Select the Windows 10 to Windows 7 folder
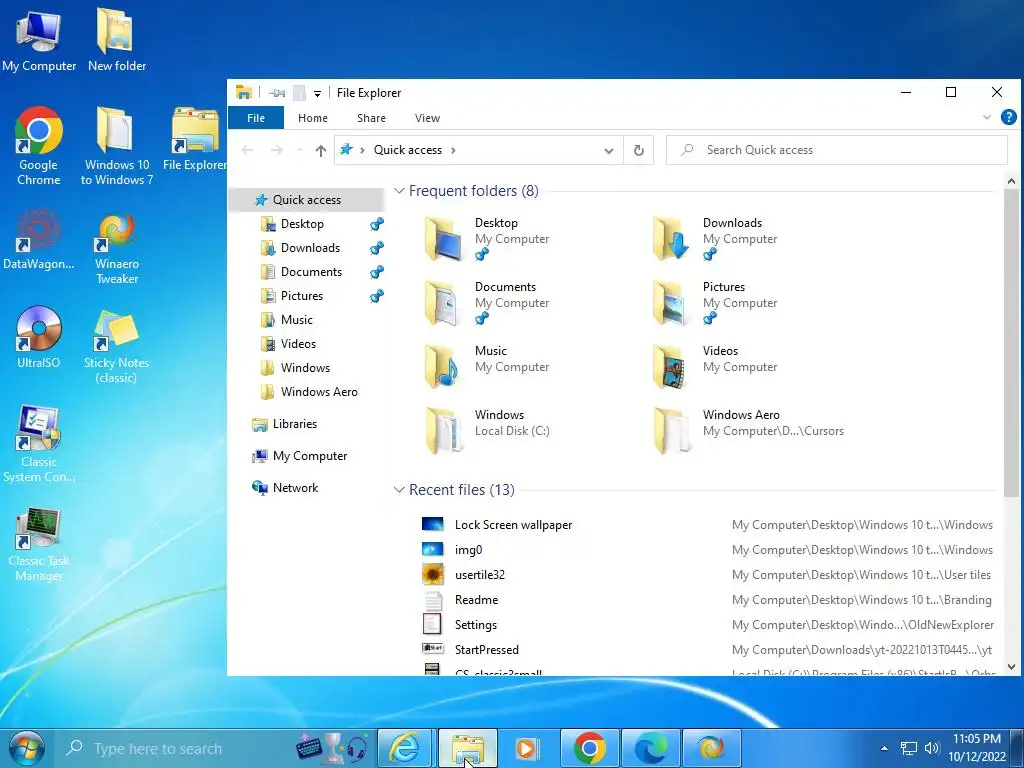The image size is (1024, 768). coord(117,146)
